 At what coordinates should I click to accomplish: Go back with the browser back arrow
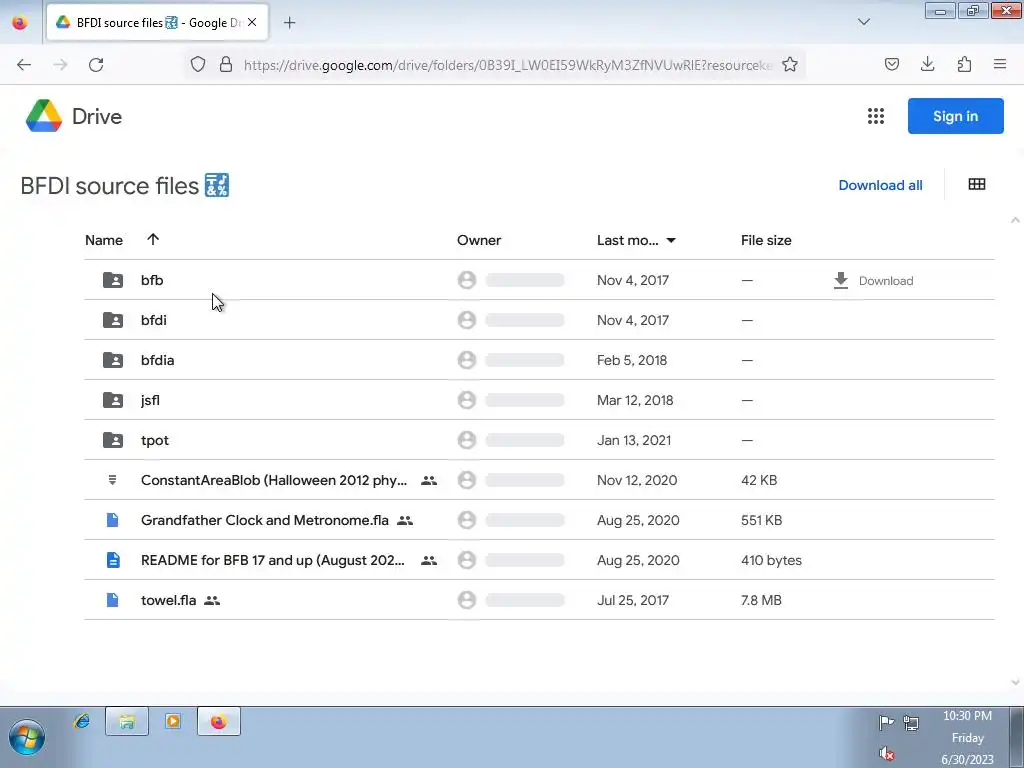(x=24, y=65)
